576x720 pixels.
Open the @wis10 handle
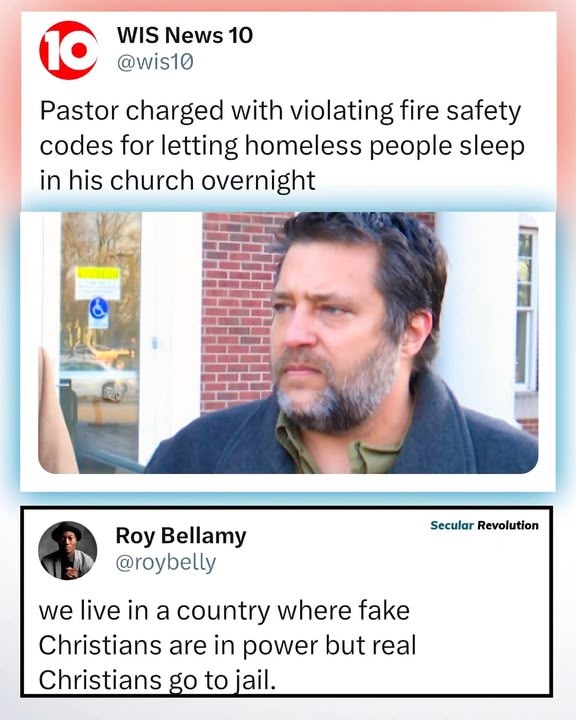pos(155,62)
